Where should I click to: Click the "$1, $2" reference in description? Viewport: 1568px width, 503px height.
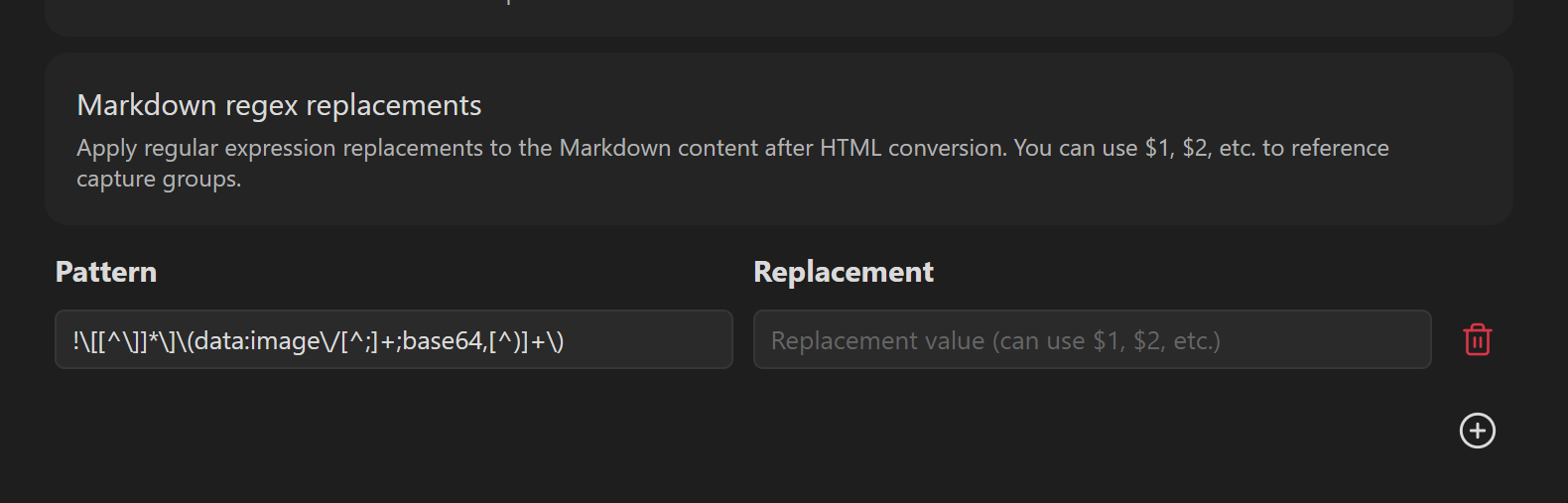(1177, 148)
